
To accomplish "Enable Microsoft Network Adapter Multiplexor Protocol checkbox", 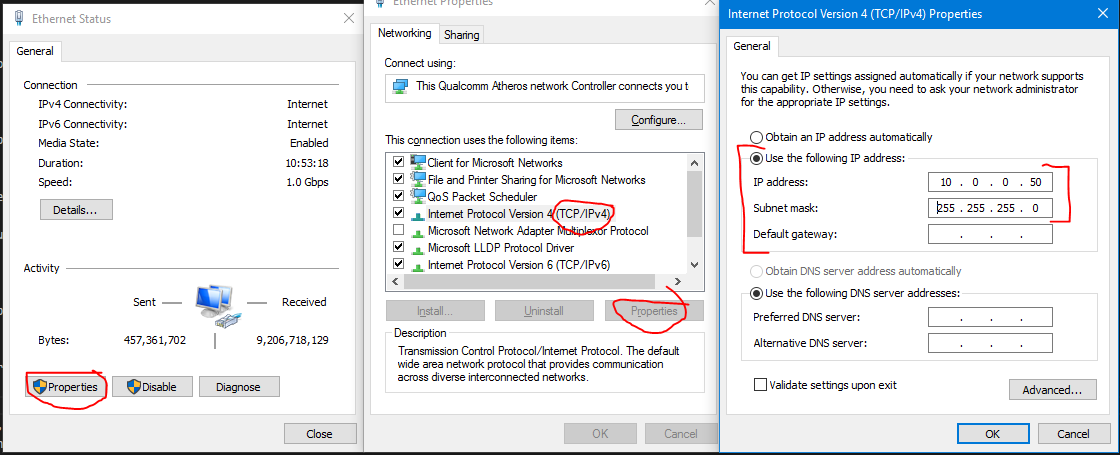I will (x=399, y=230).
